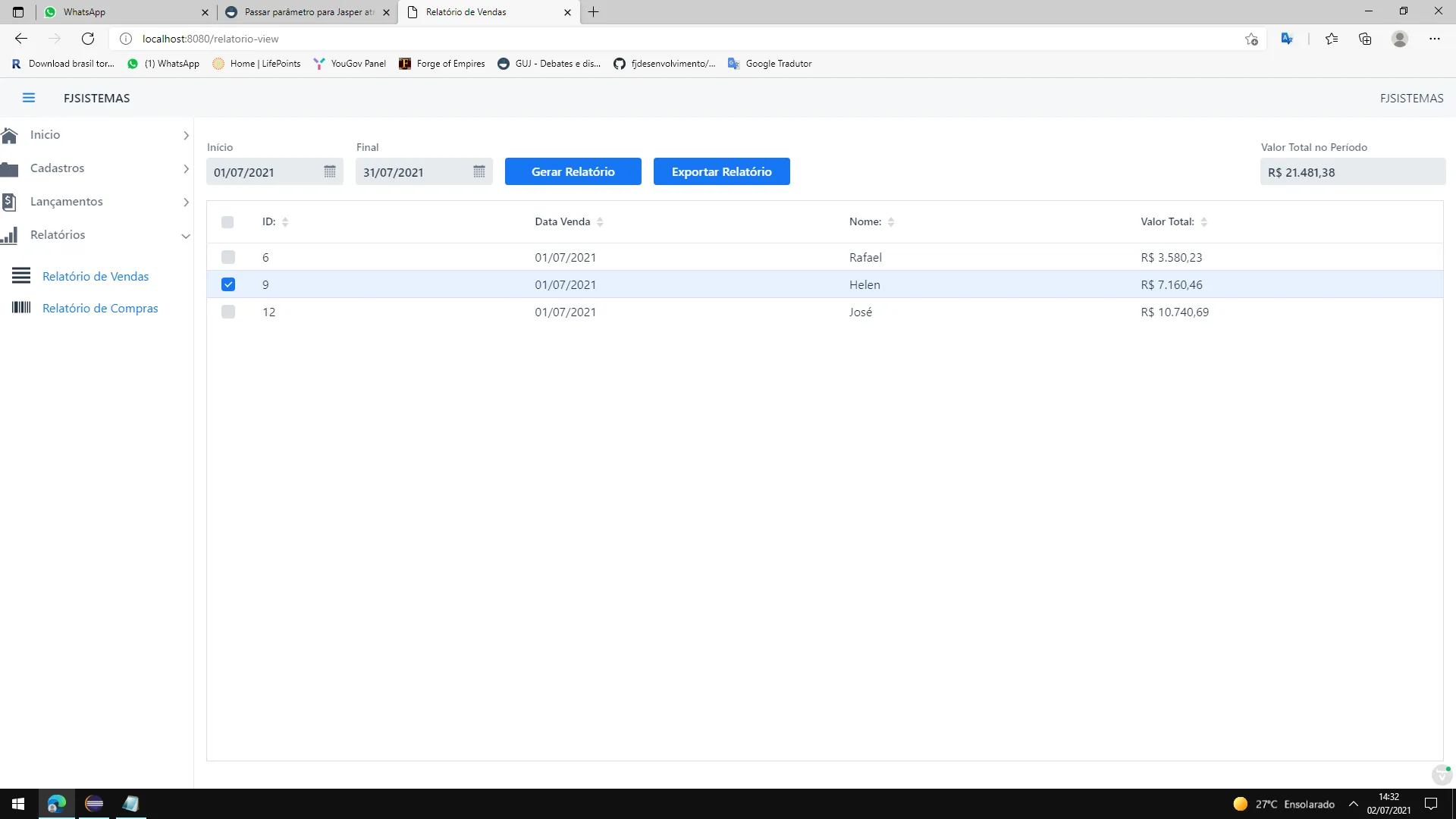The image size is (1456, 819).
Task: Click the Nome column sort icon
Action: tap(891, 222)
